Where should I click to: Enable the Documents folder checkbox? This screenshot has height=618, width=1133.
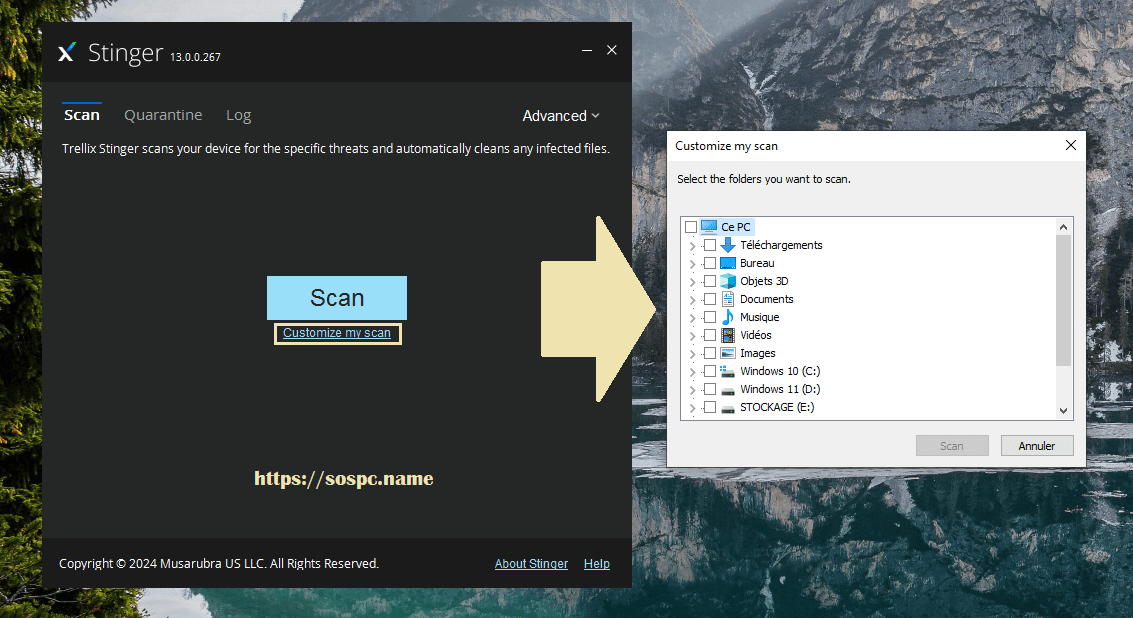[710, 299]
